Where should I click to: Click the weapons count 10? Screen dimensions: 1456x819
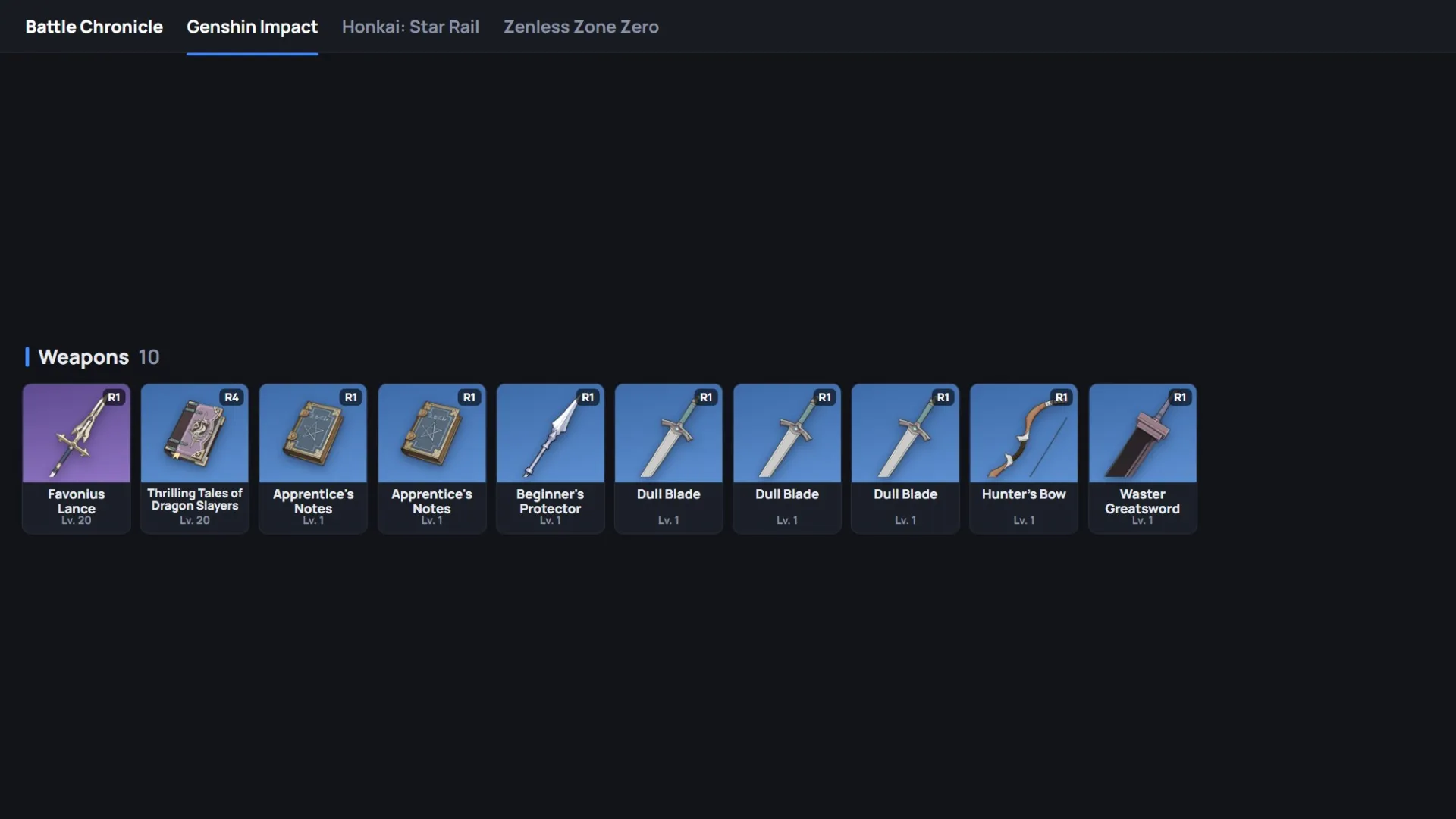(x=149, y=357)
